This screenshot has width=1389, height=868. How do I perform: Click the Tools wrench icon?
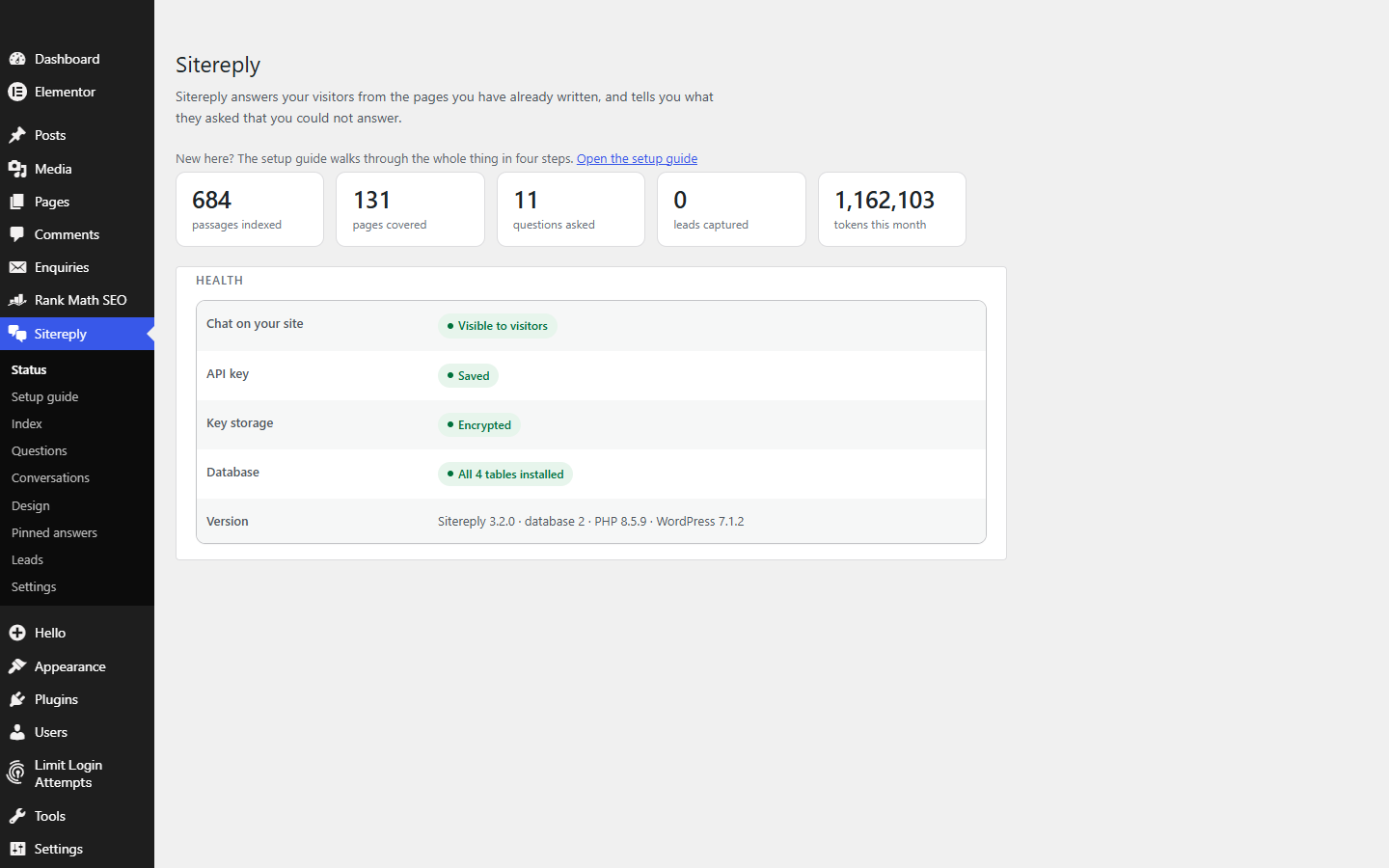(17, 816)
